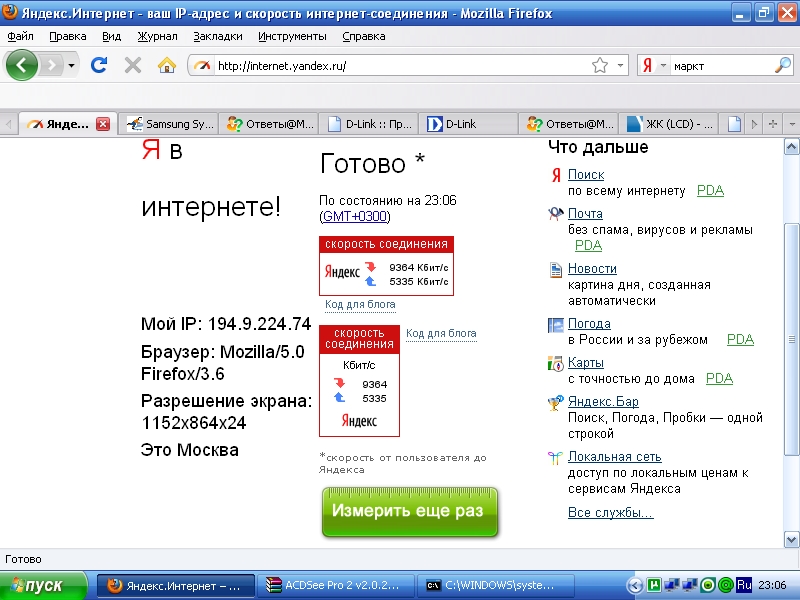Click the speedometer site icon in address bar
The image size is (800, 600).
pos(202,66)
